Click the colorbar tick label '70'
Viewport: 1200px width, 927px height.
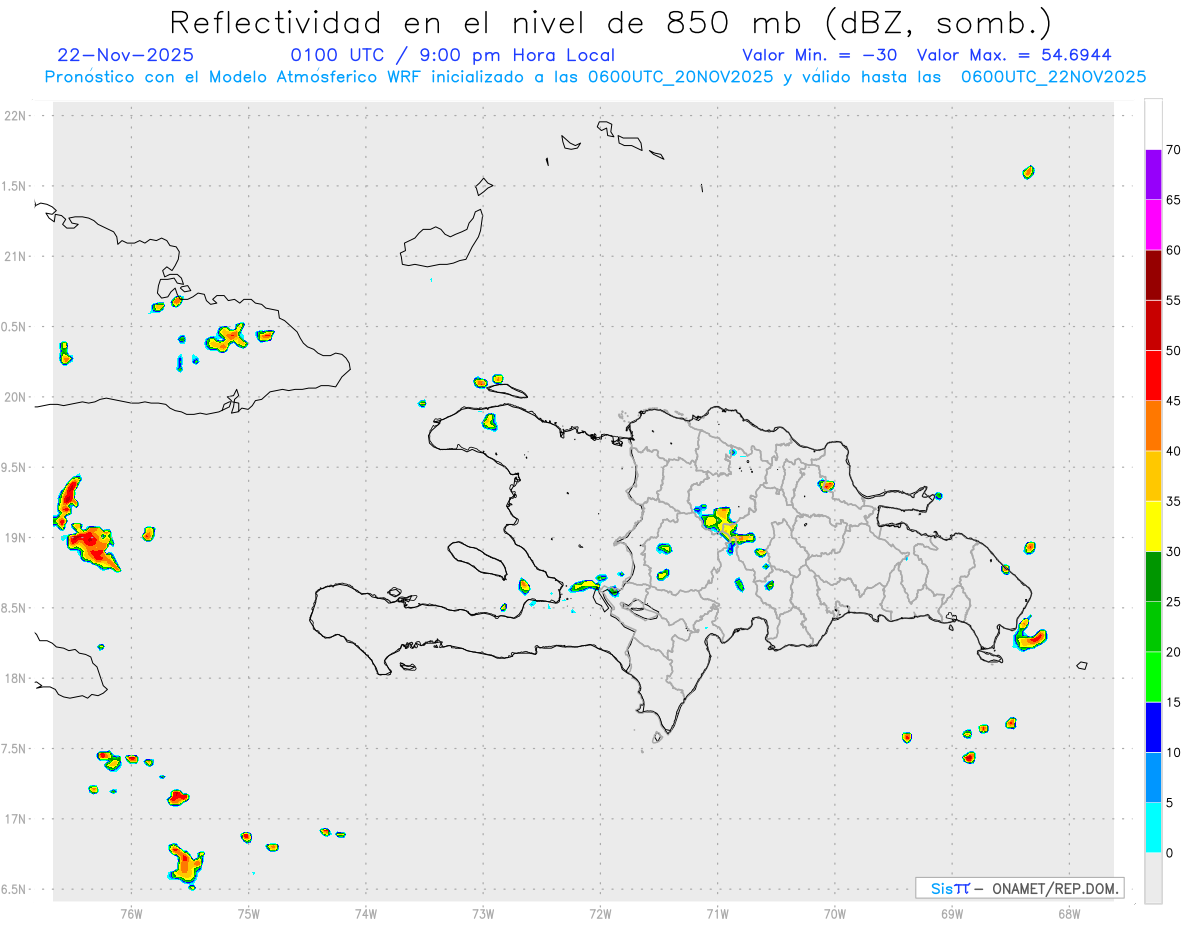(1173, 150)
